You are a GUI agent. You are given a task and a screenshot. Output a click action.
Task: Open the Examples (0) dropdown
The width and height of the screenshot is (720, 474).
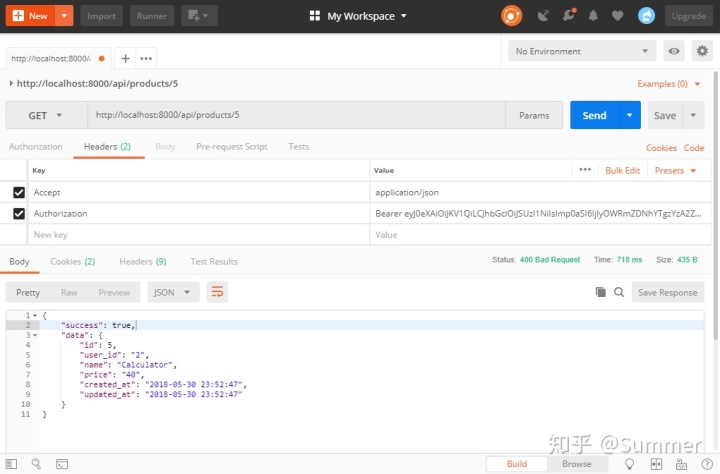pyautogui.click(x=669, y=84)
